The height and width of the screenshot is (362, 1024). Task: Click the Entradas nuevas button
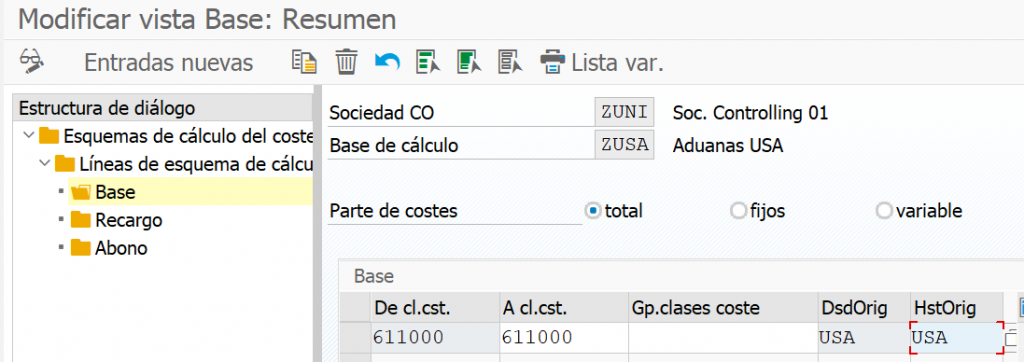click(x=168, y=63)
